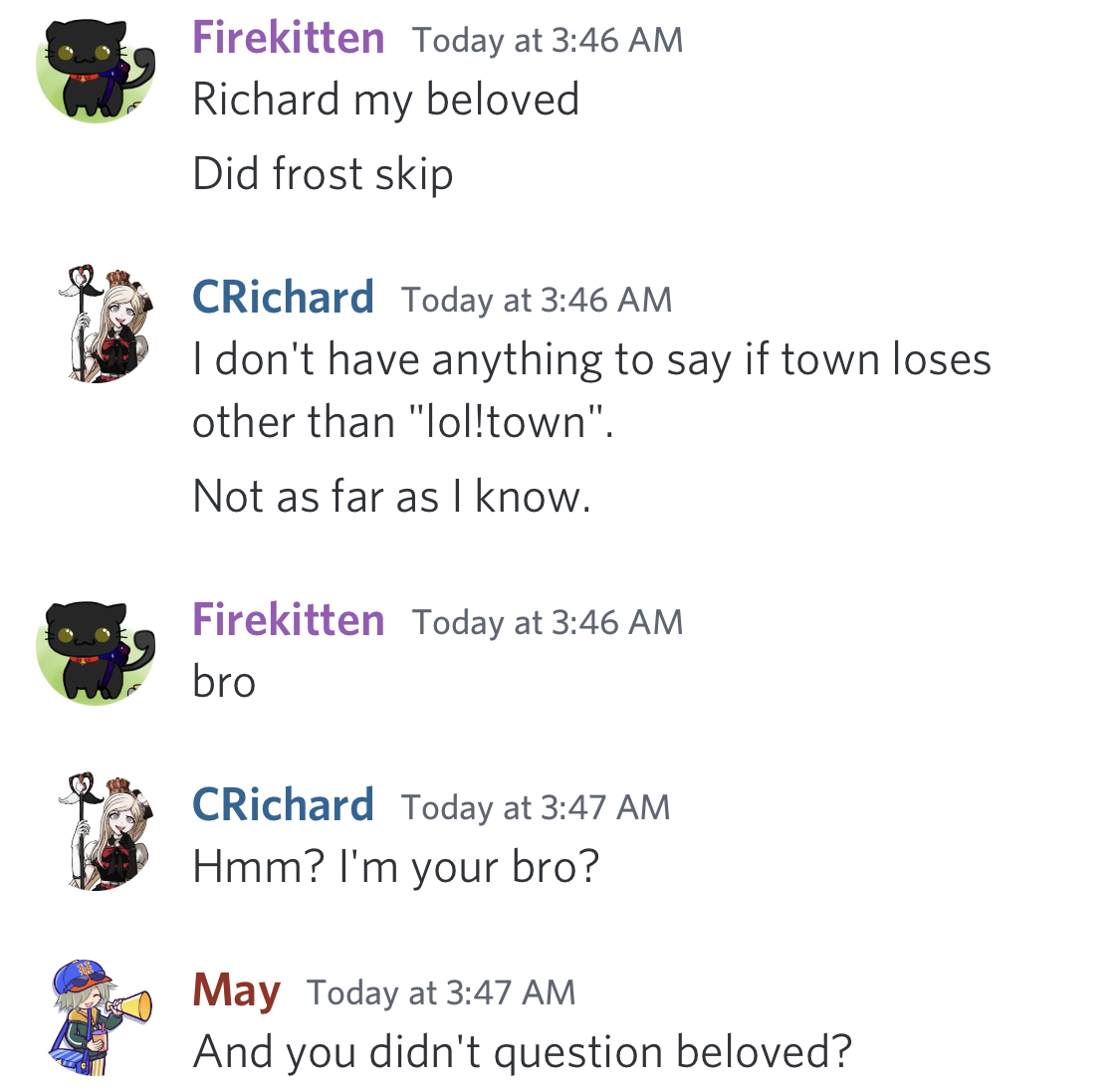This screenshot has height=1091, width=1120.
Task: Click 'Hmm? I'm your bro?' message
Action: click(x=396, y=867)
